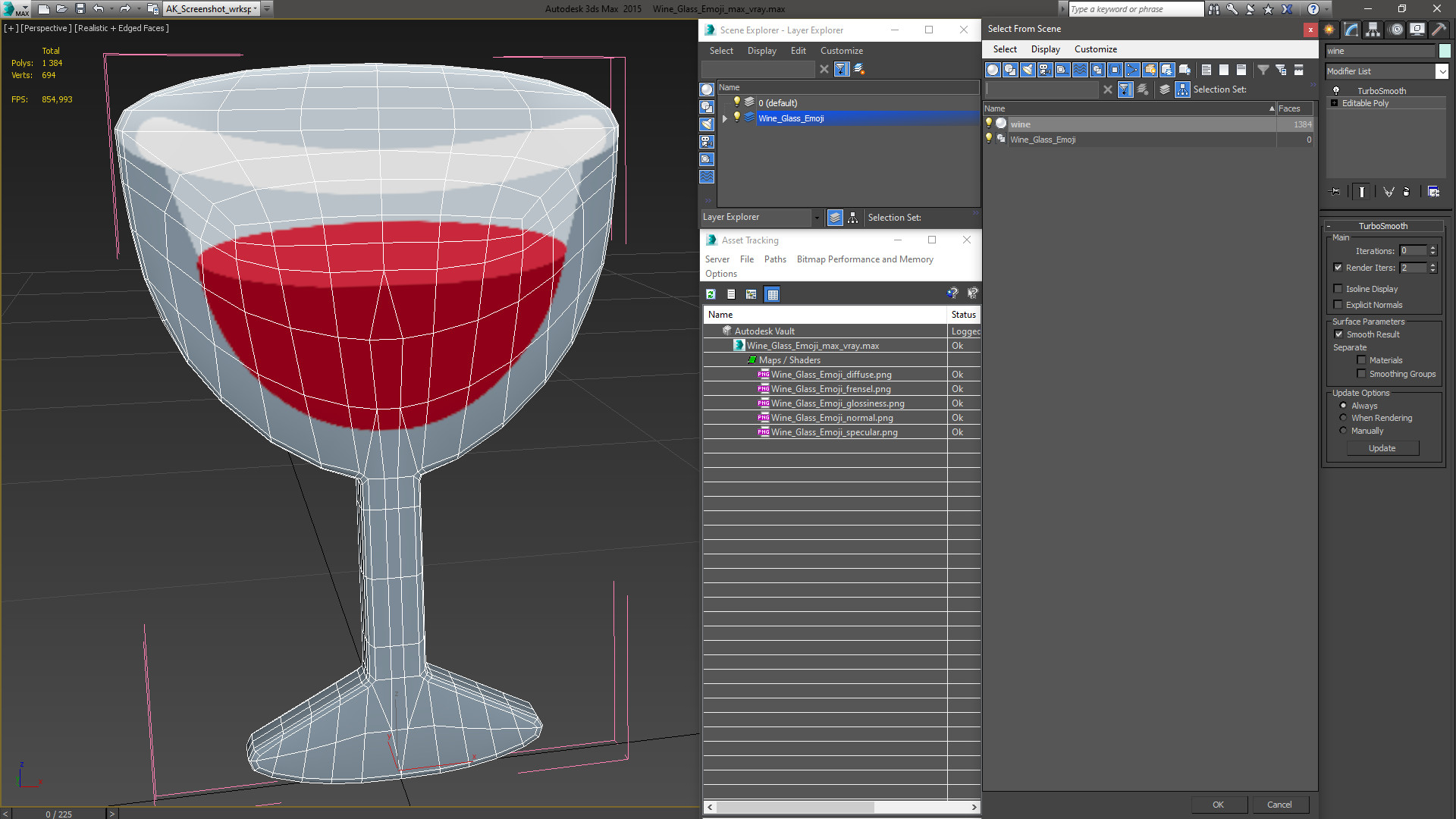Open the Display command panel tab
Screen dimensions: 1456x819
pyautogui.click(x=1417, y=30)
